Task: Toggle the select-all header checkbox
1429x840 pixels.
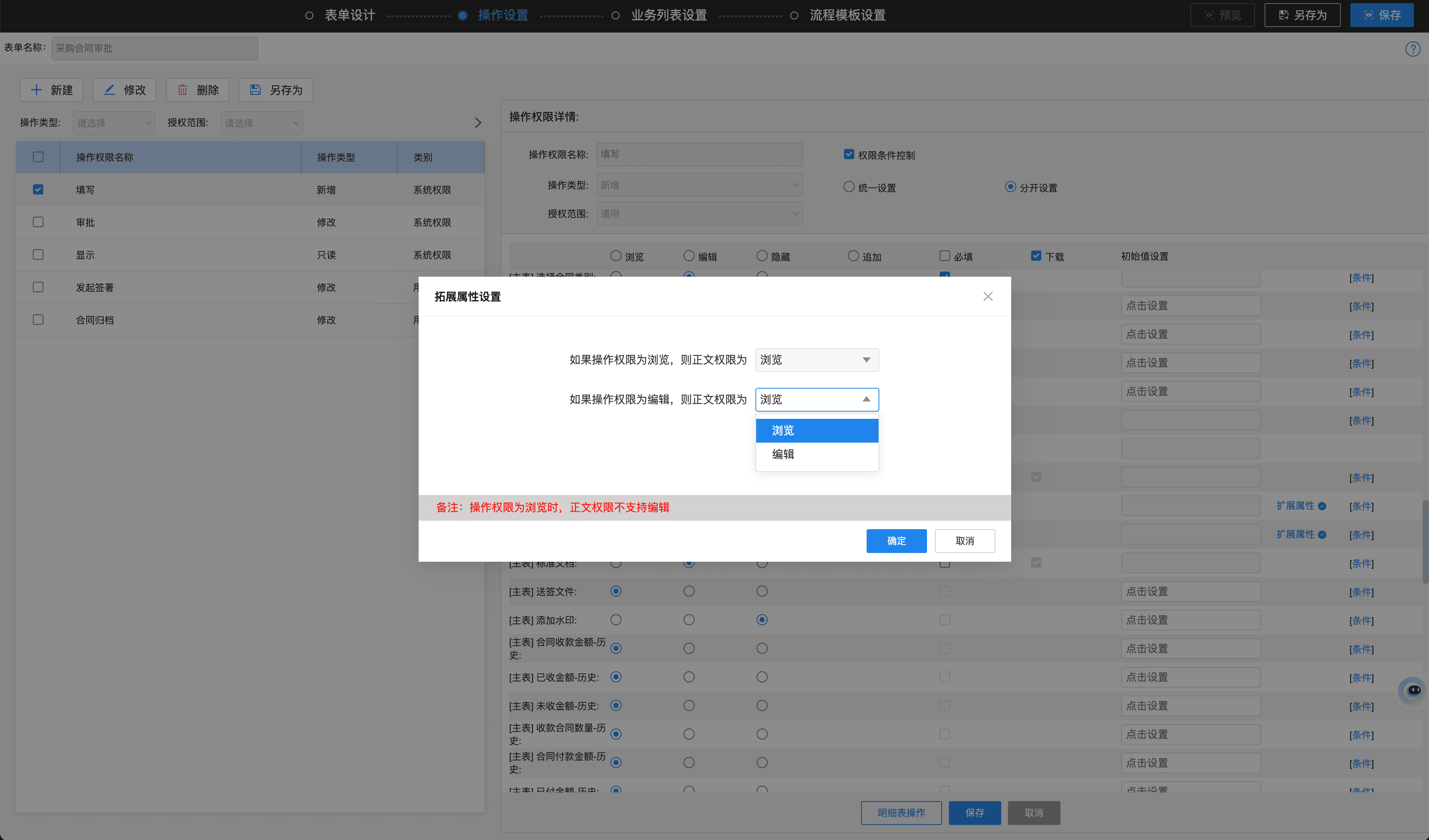Action: [x=38, y=157]
